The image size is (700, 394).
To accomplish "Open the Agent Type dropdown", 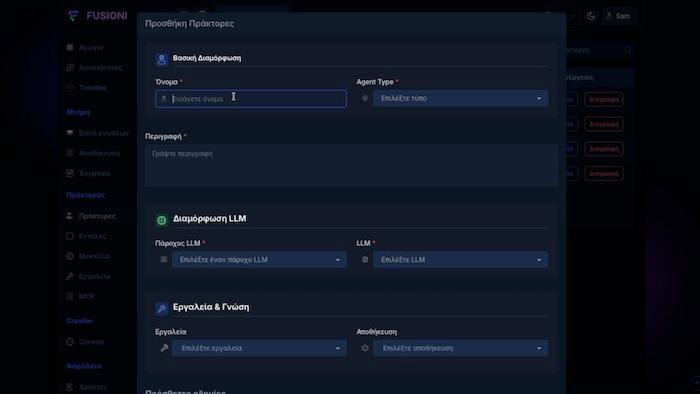I will pos(460,98).
